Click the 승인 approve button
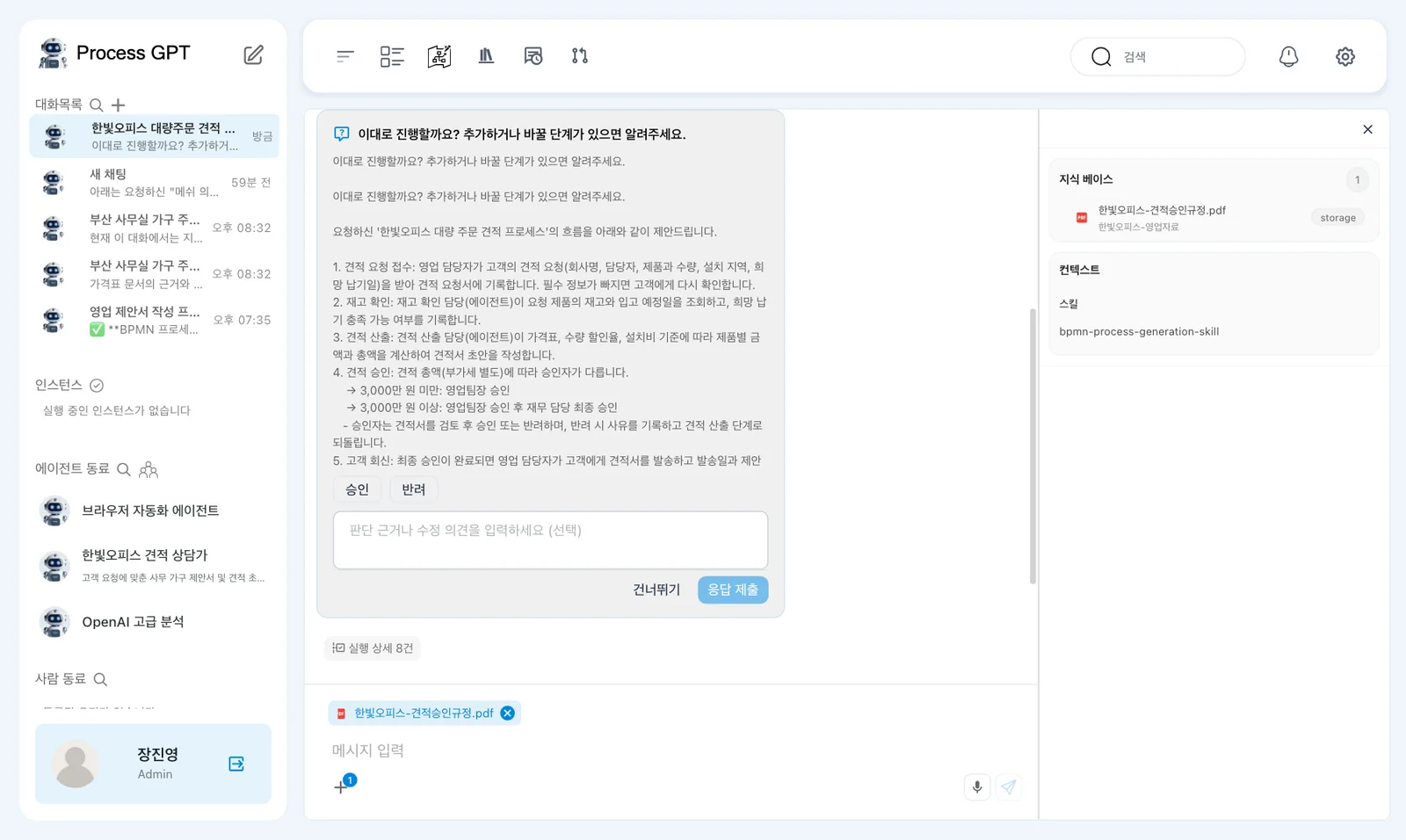The width and height of the screenshot is (1406, 840). coord(357,489)
